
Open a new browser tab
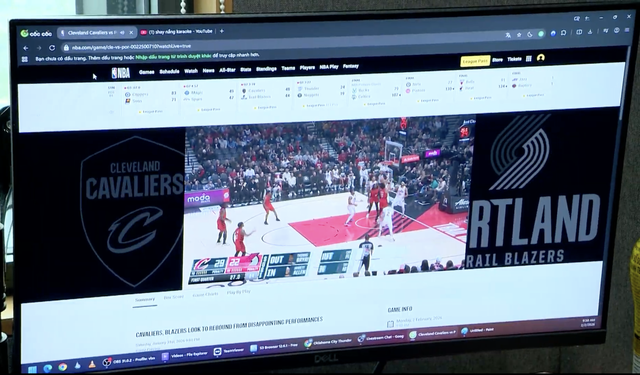point(222,31)
